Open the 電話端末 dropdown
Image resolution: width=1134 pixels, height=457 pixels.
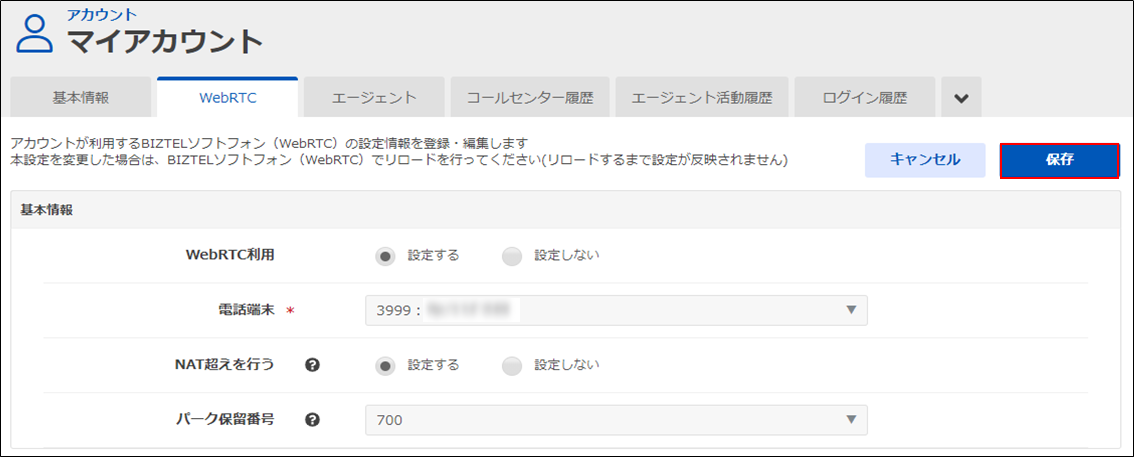[616, 310]
